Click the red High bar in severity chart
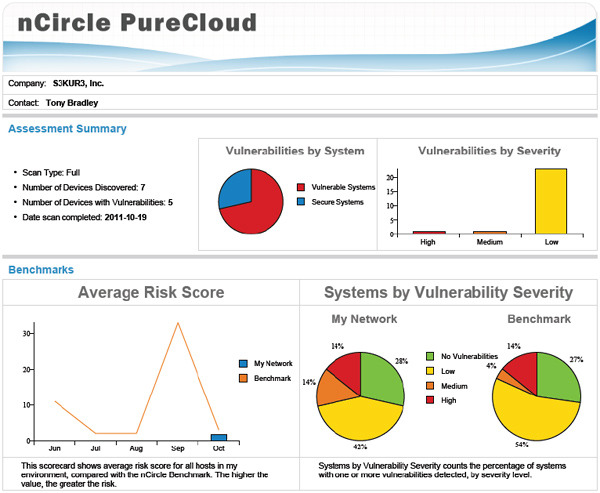Viewport: 600px width, 493px height. point(429,232)
